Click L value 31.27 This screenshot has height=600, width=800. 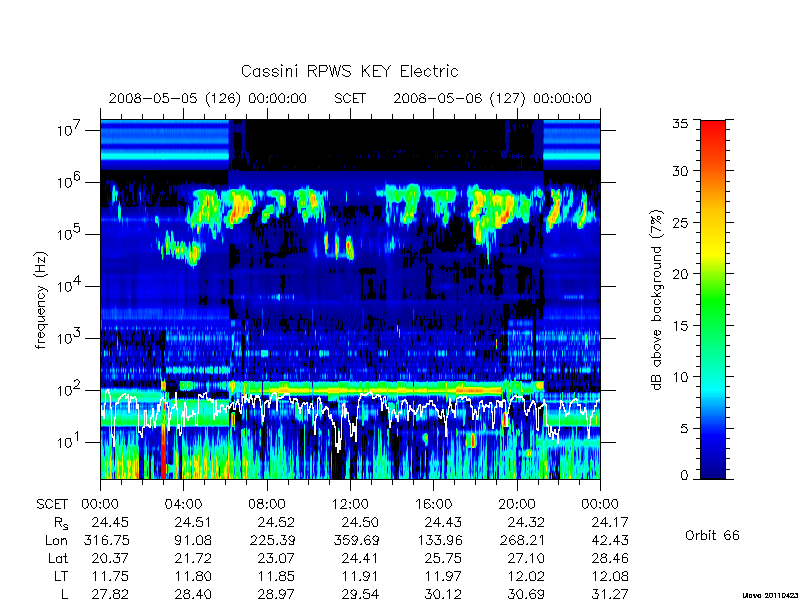[x=609, y=594]
